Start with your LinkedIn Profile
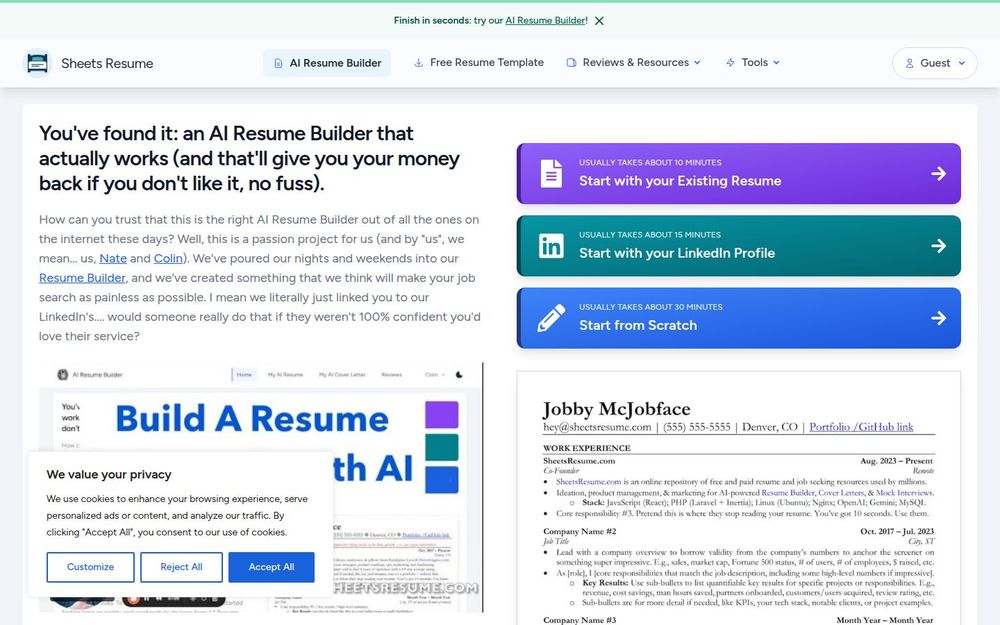 click(739, 246)
